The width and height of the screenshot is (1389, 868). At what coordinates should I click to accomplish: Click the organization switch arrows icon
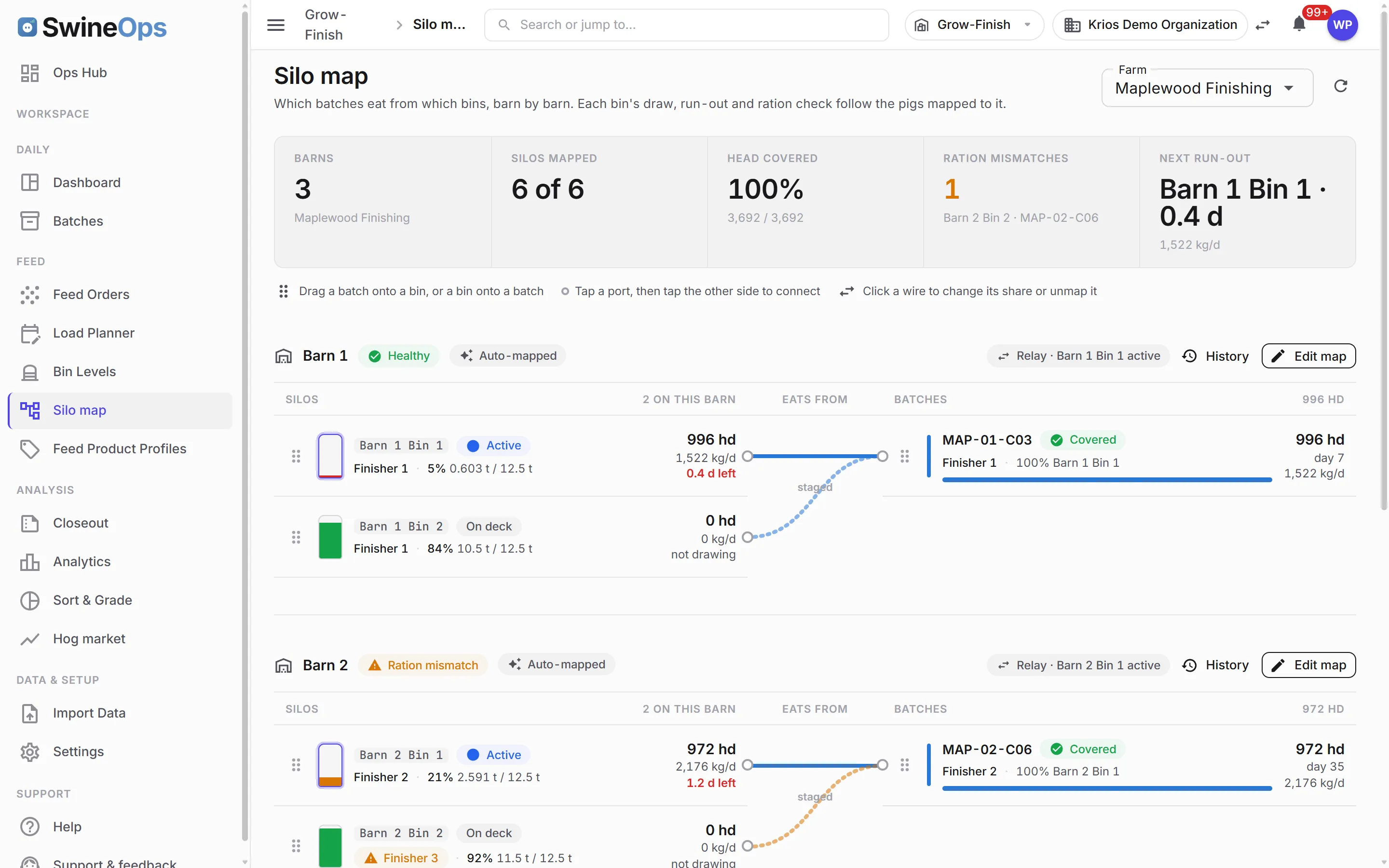click(x=1263, y=25)
